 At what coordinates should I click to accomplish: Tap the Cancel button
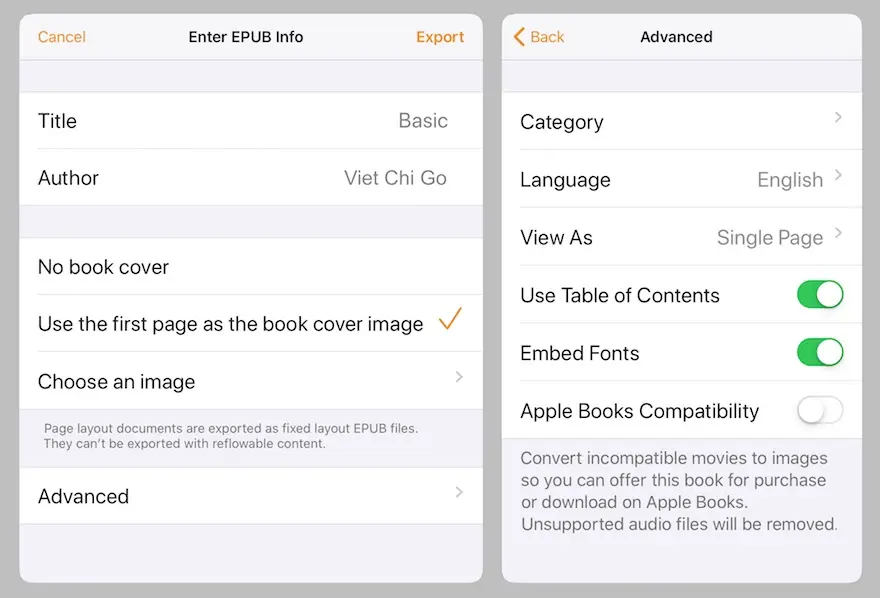click(x=62, y=37)
